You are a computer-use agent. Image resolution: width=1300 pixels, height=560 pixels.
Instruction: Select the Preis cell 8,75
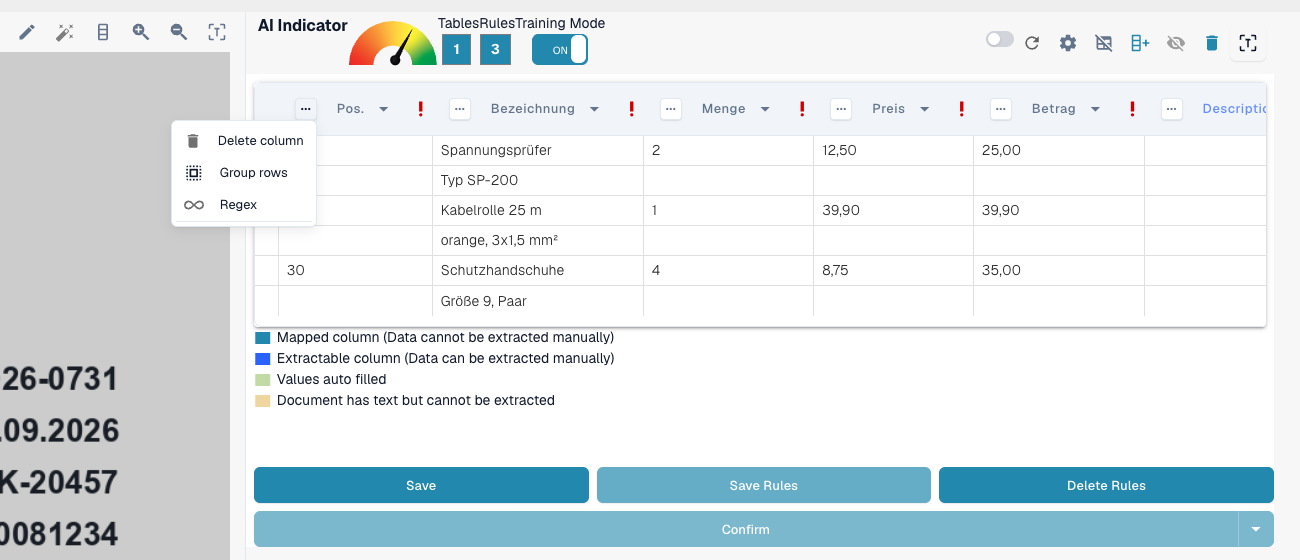tap(894, 271)
